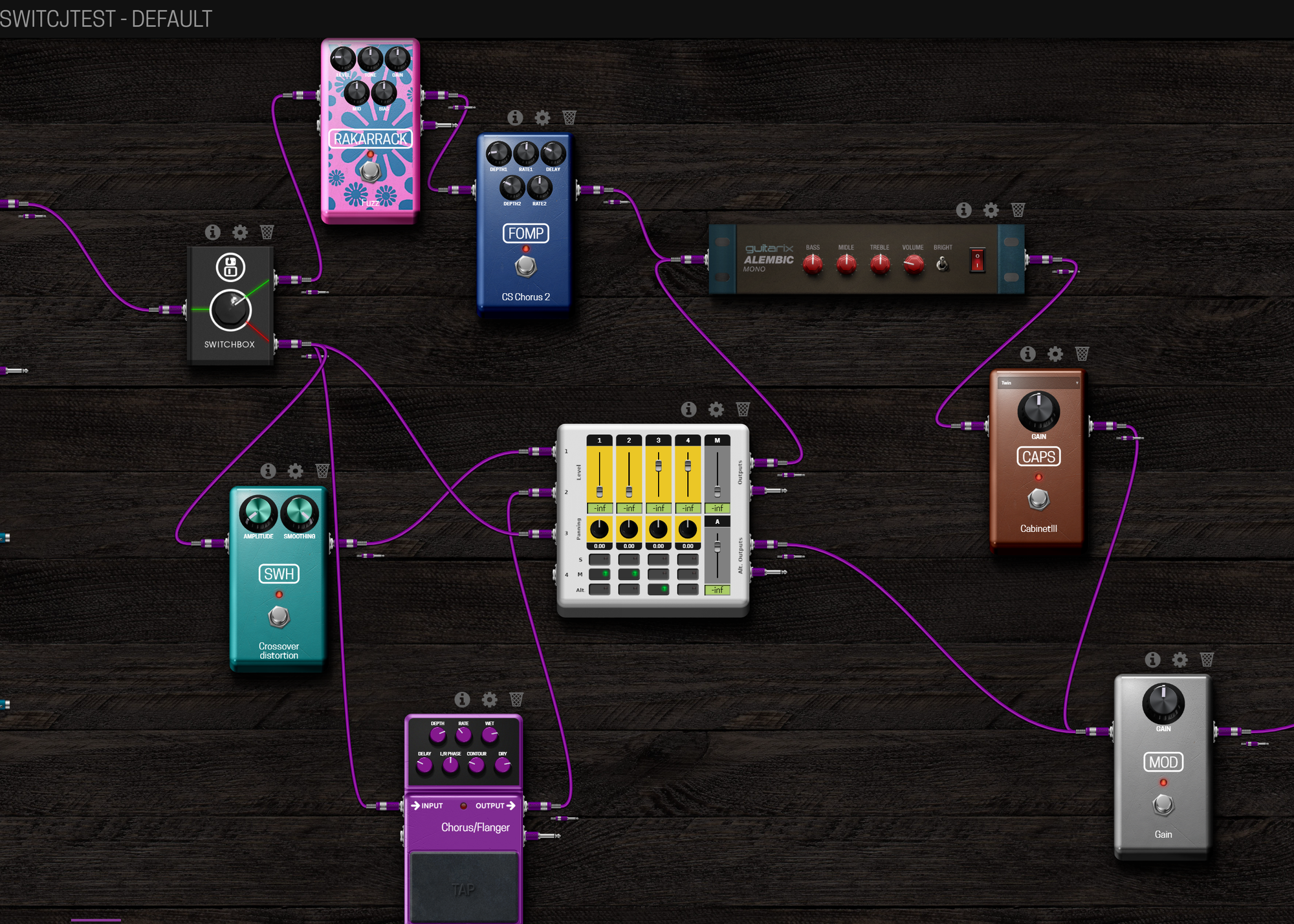Open the Switchbox settings gear
Image resolution: width=1294 pixels, height=924 pixels.
point(240,232)
